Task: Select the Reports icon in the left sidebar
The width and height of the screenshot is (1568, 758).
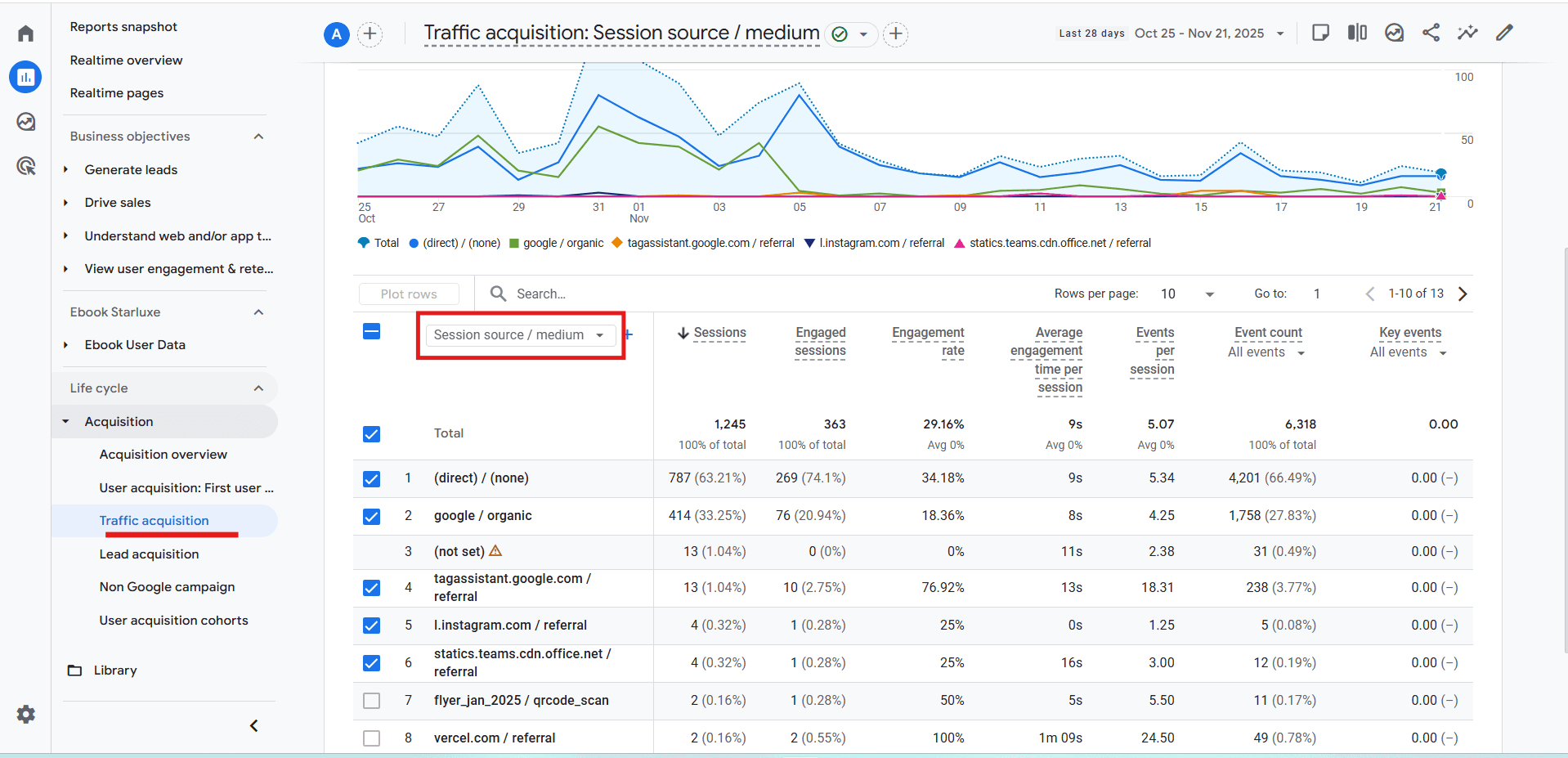Action: tap(25, 77)
